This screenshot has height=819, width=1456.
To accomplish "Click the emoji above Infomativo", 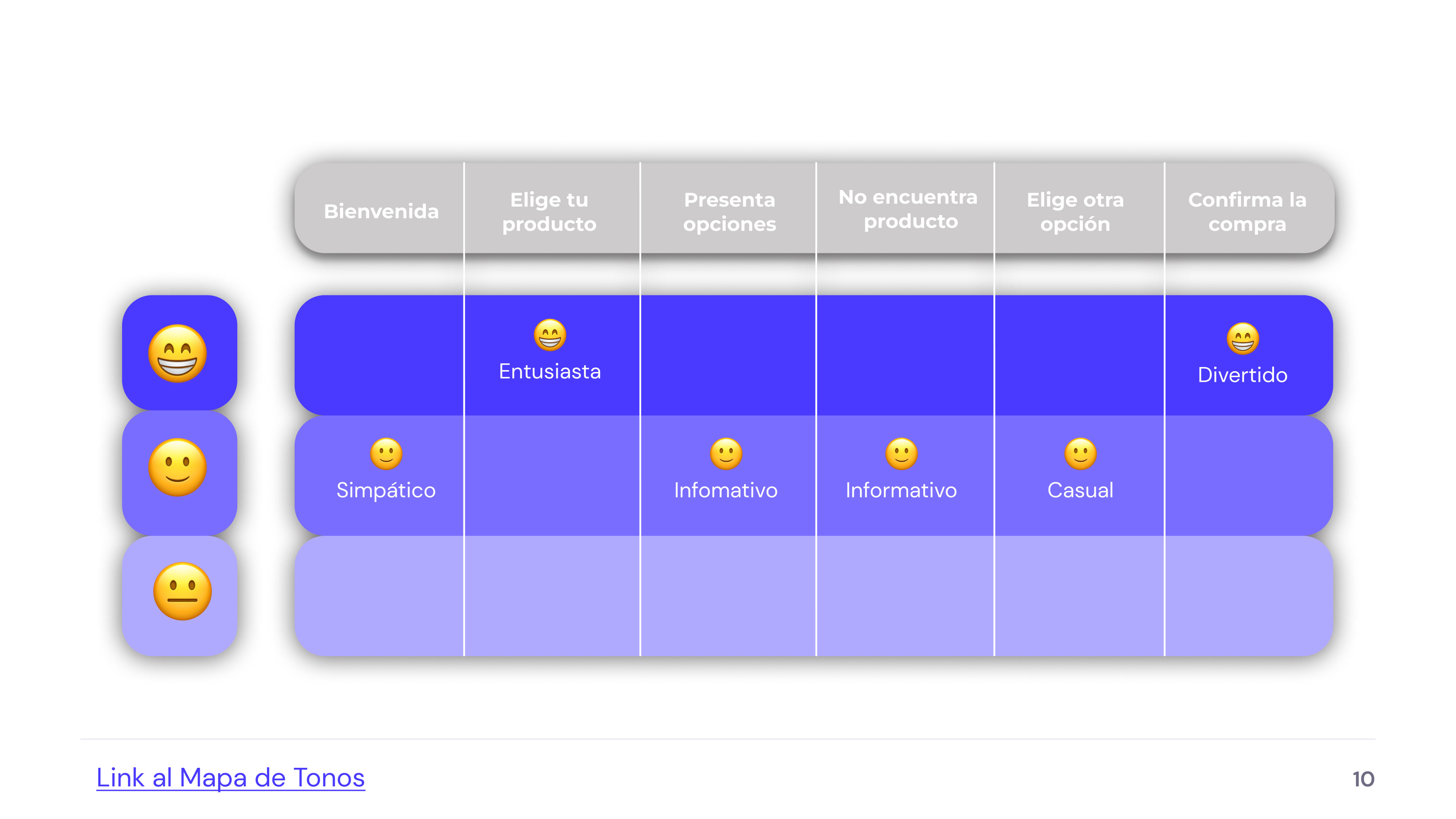I will [726, 453].
